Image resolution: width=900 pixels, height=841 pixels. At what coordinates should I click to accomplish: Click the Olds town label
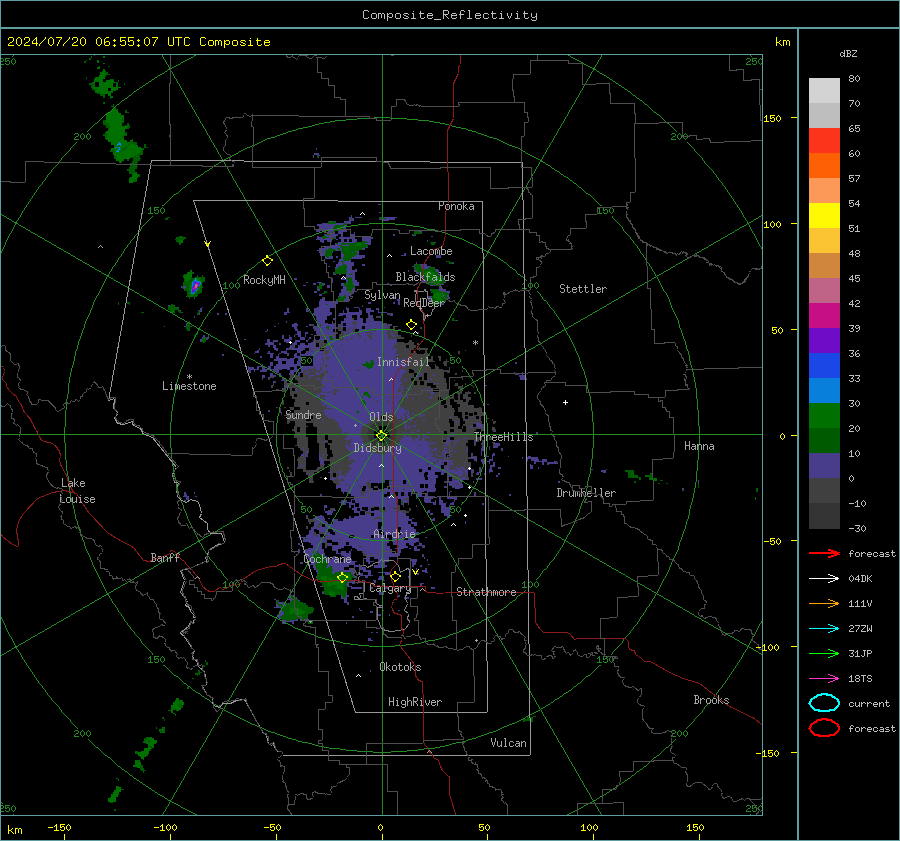(x=381, y=417)
